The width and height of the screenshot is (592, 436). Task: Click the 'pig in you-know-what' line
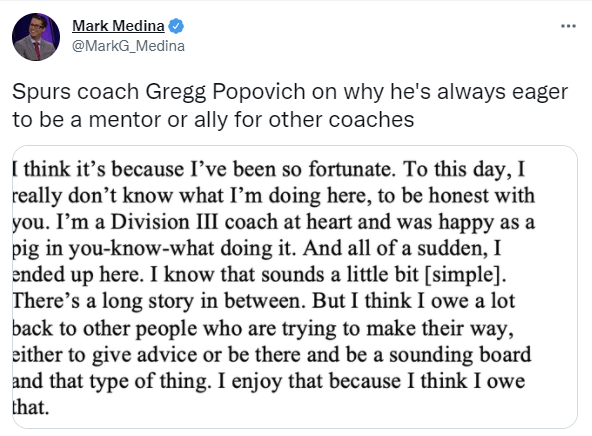pyautogui.click(x=257, y=248)
